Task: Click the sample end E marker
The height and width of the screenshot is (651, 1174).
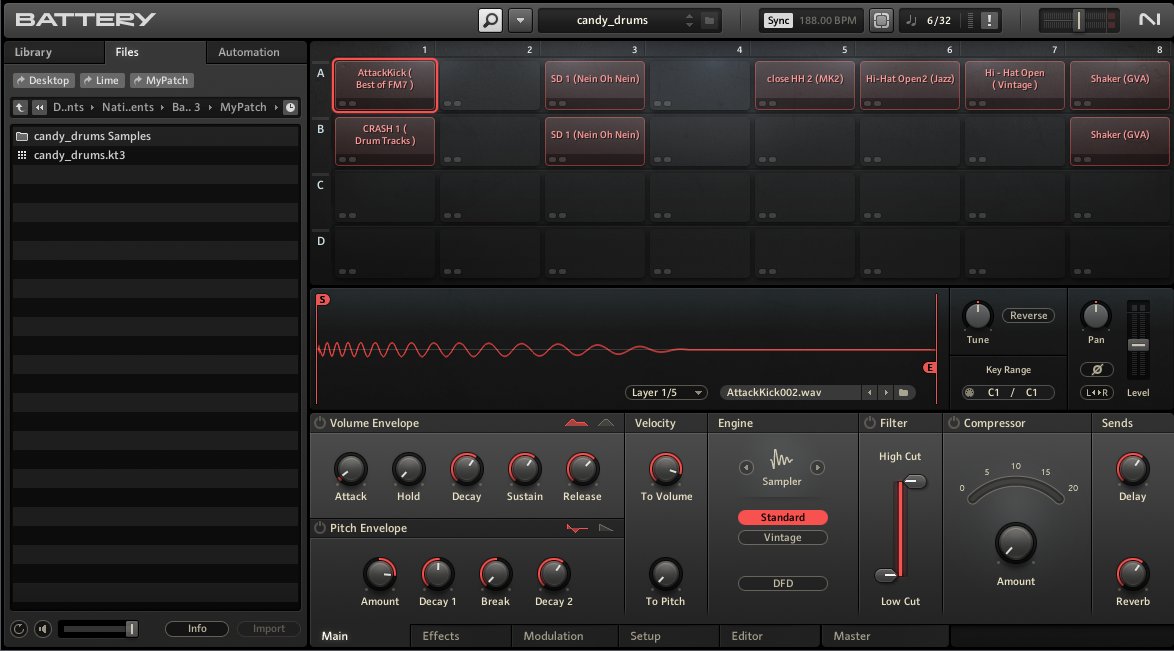Action: [x=929, y=367]
